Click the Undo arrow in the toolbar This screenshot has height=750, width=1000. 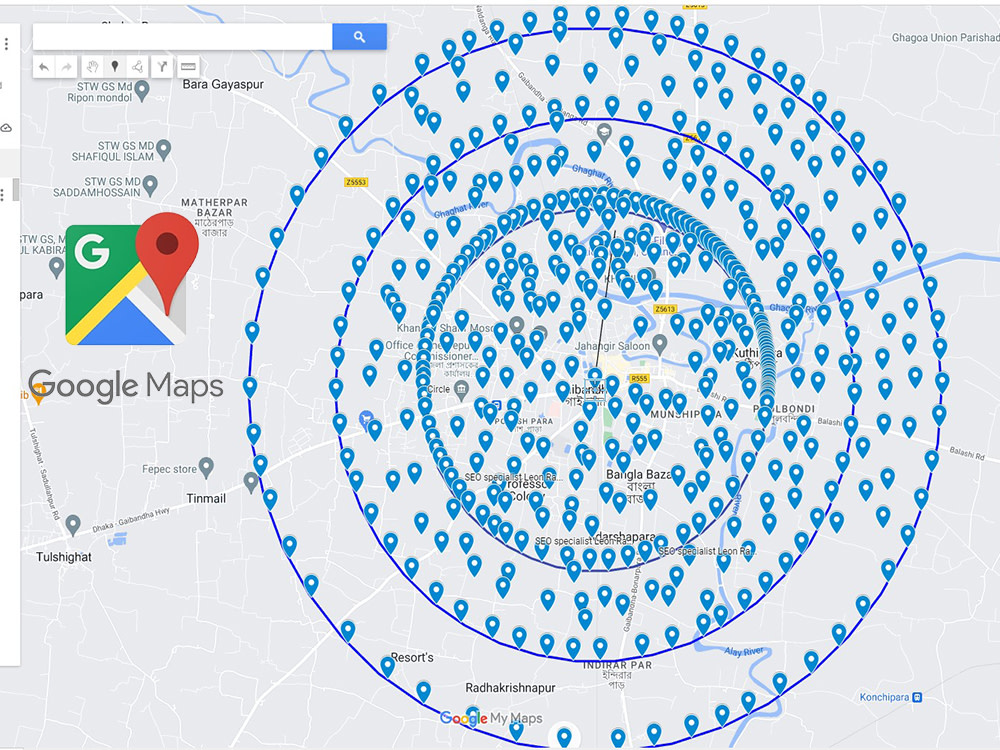point(45,67)
